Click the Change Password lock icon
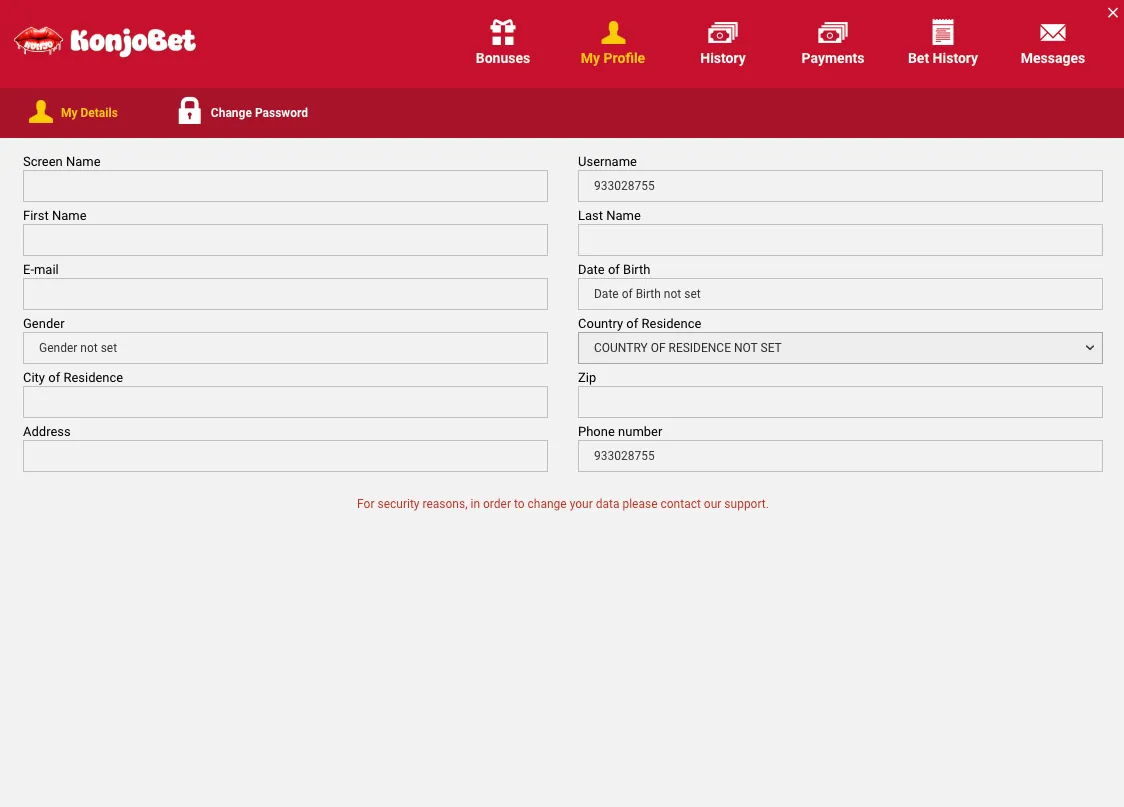1124x807 pixels. (189, 111)
